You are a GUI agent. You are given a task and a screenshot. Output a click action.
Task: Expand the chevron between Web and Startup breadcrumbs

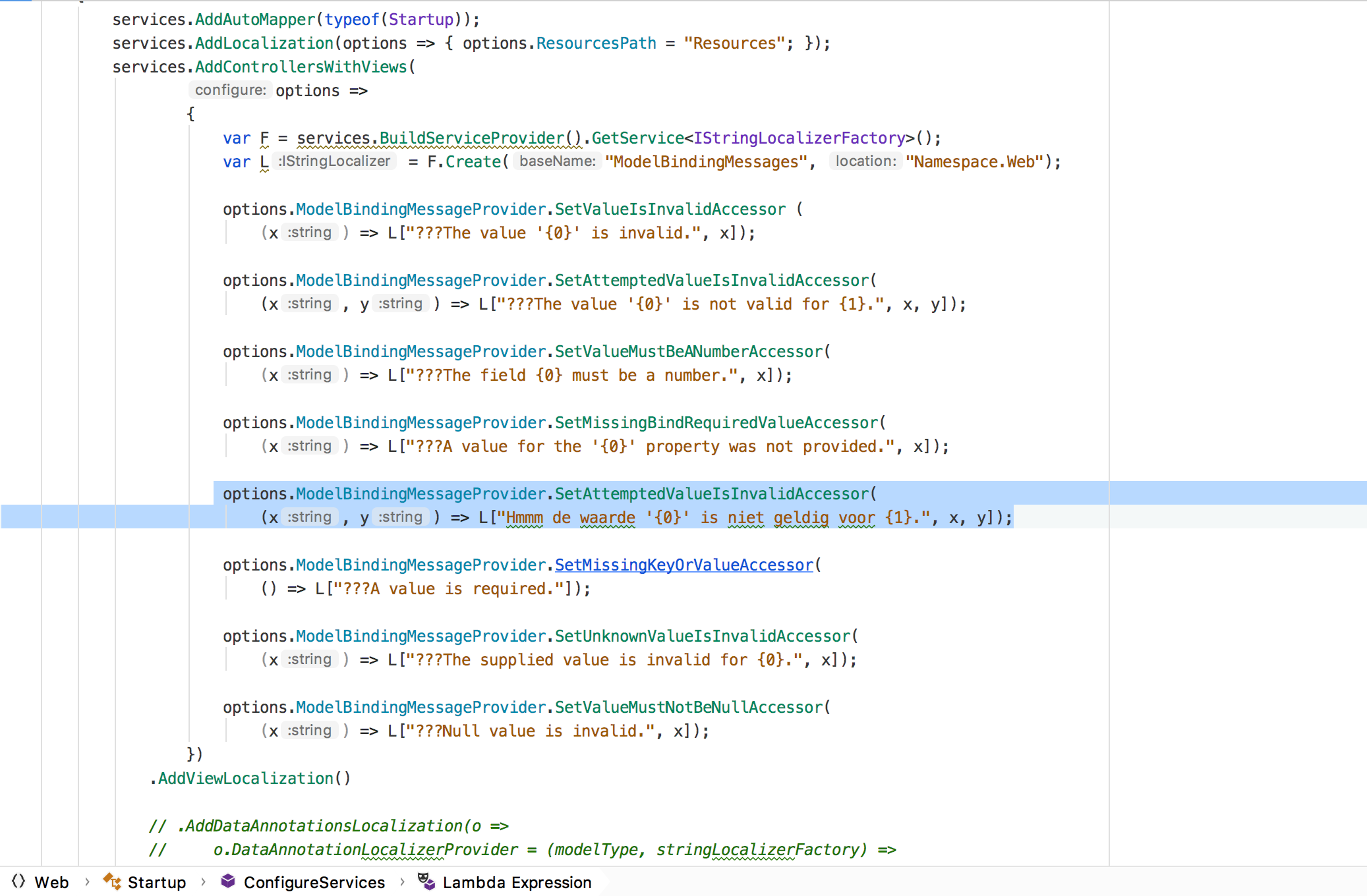coord(87,882)
